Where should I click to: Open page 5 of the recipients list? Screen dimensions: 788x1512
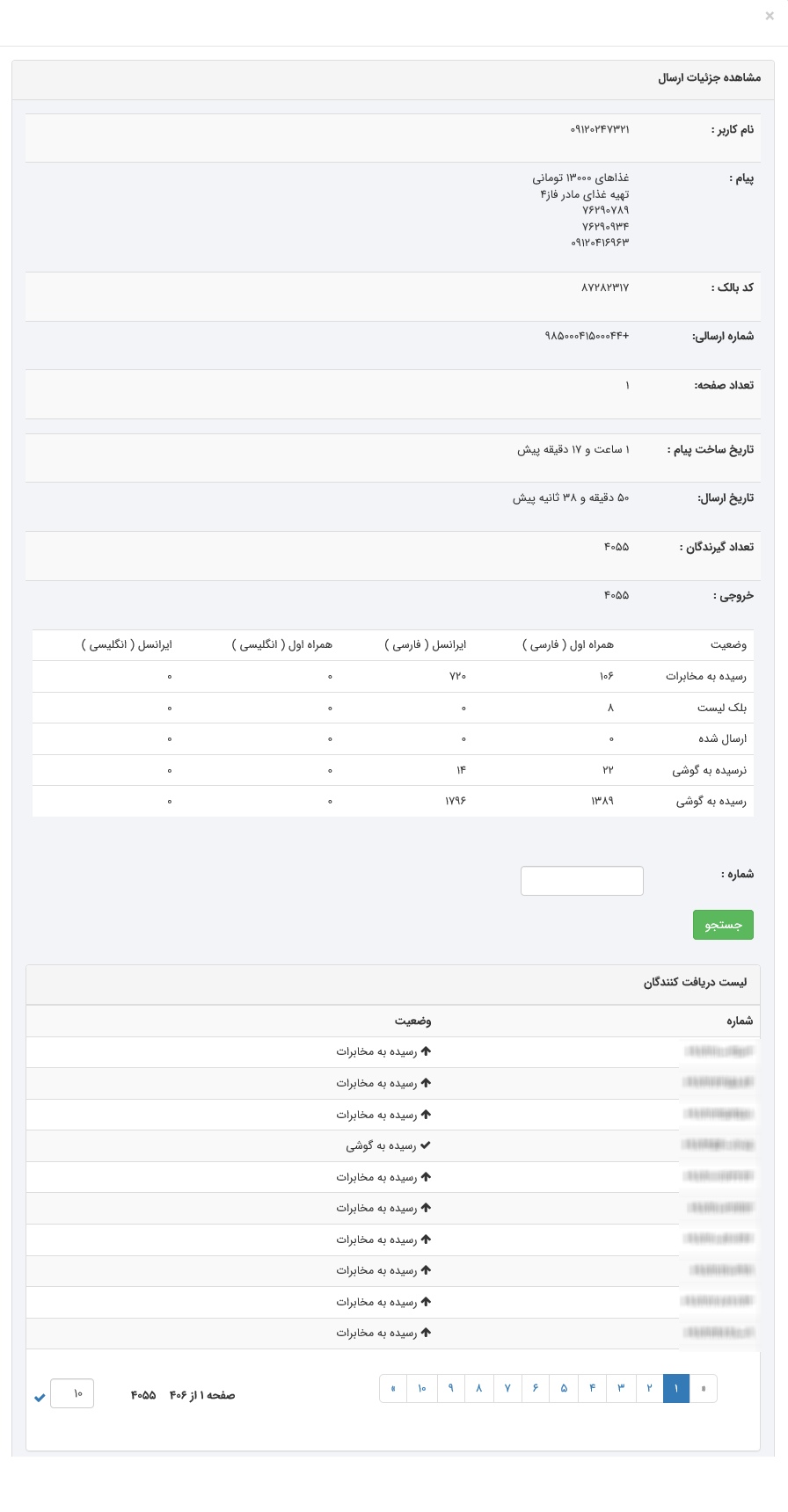pos(564,1389)
